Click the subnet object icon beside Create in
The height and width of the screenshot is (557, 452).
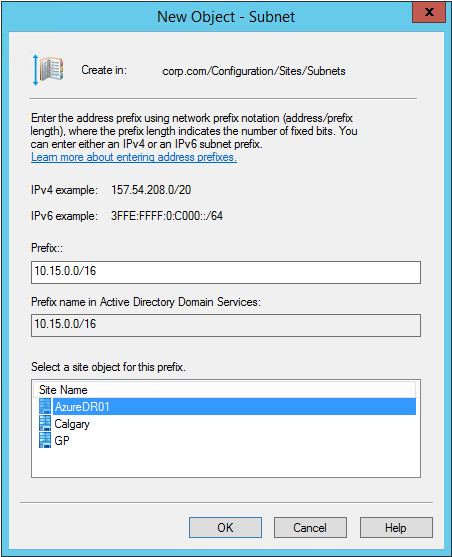48,70
